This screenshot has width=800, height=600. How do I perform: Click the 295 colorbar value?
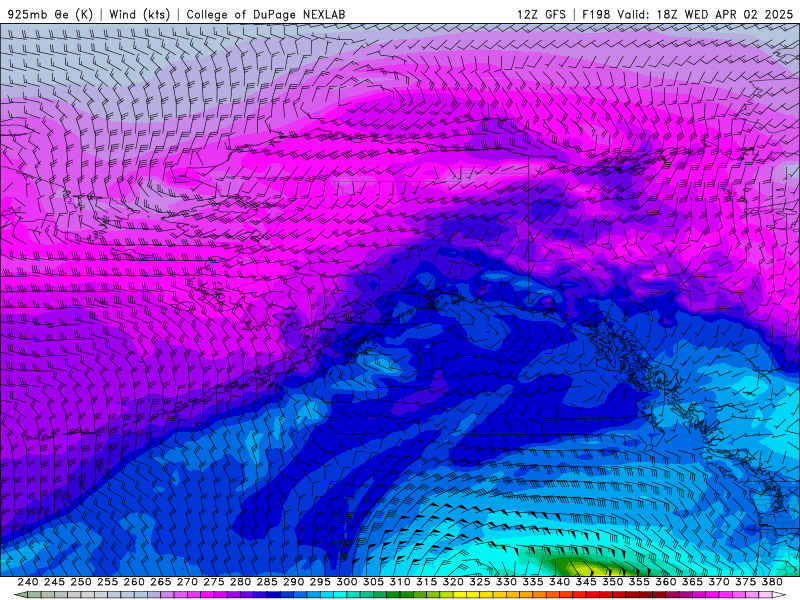[320, 582]
